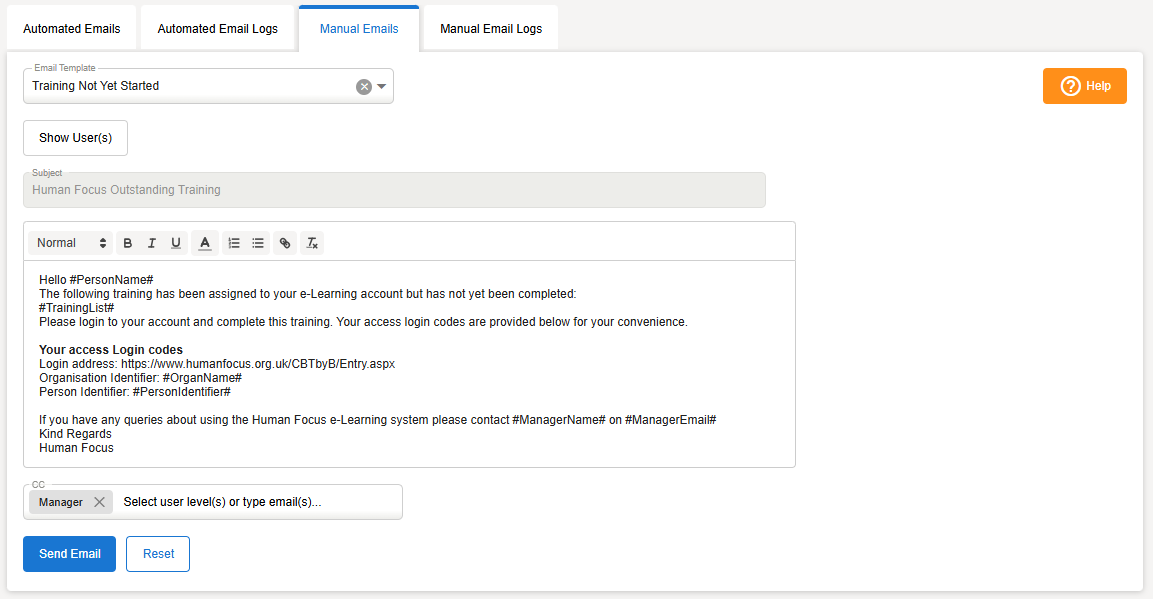This screenshot has width=1153, height=599.
Task: Expand the Email Template dropdown arrow
Action: click(382, 87)
